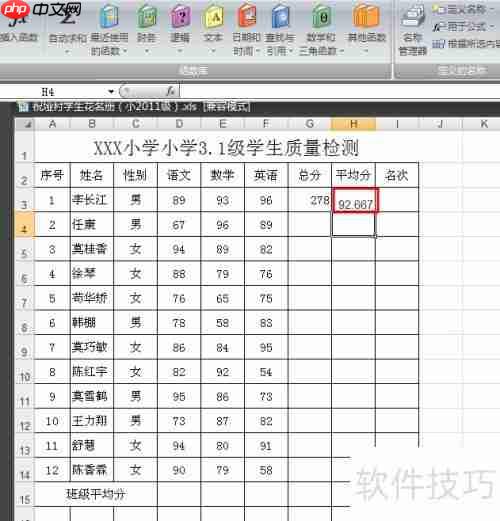
Task: Click the 班级平均分 cell in row 15
Action: (x=96, y=494)
